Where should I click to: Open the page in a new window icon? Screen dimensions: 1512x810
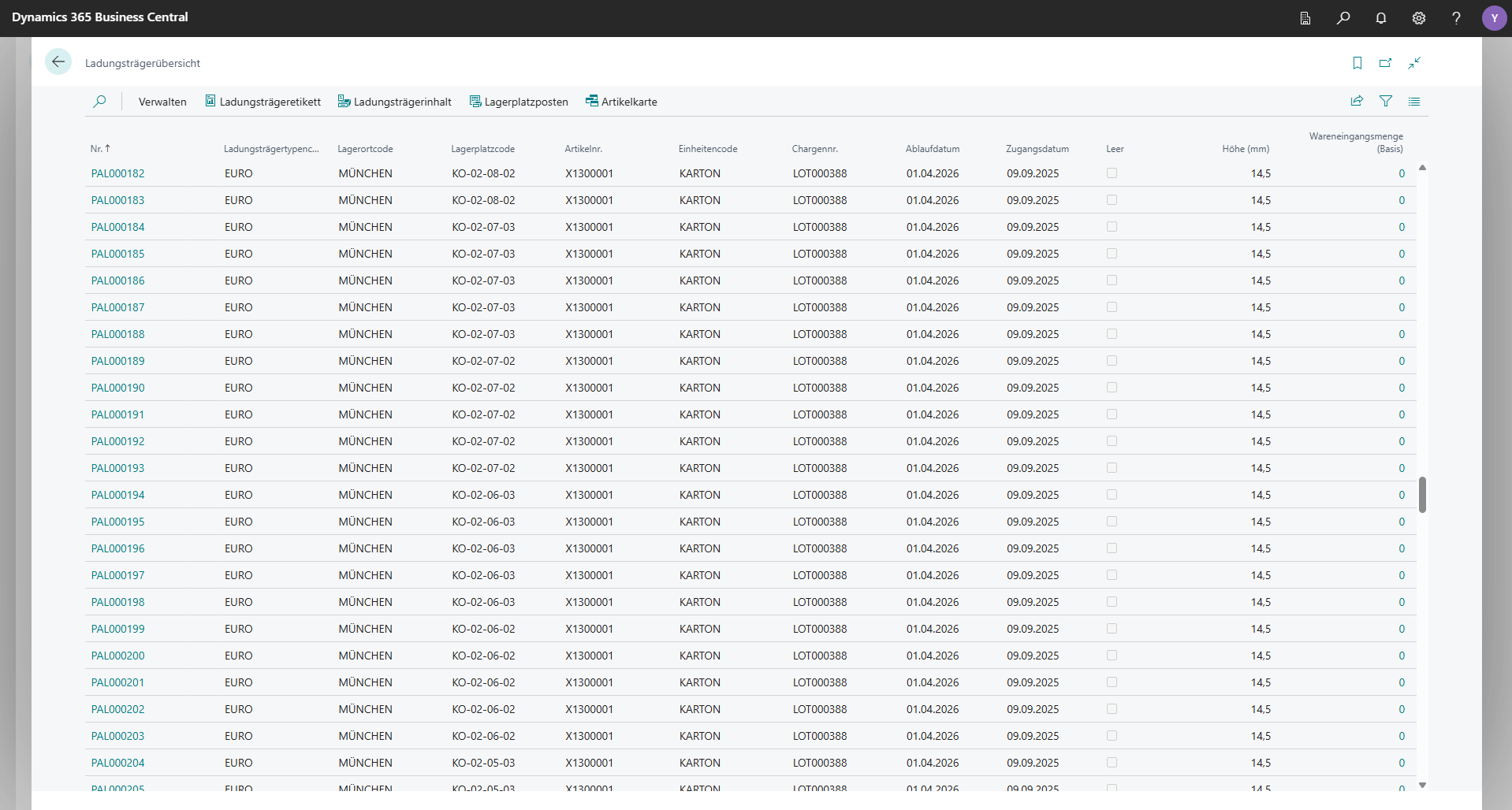[1385, 63]
